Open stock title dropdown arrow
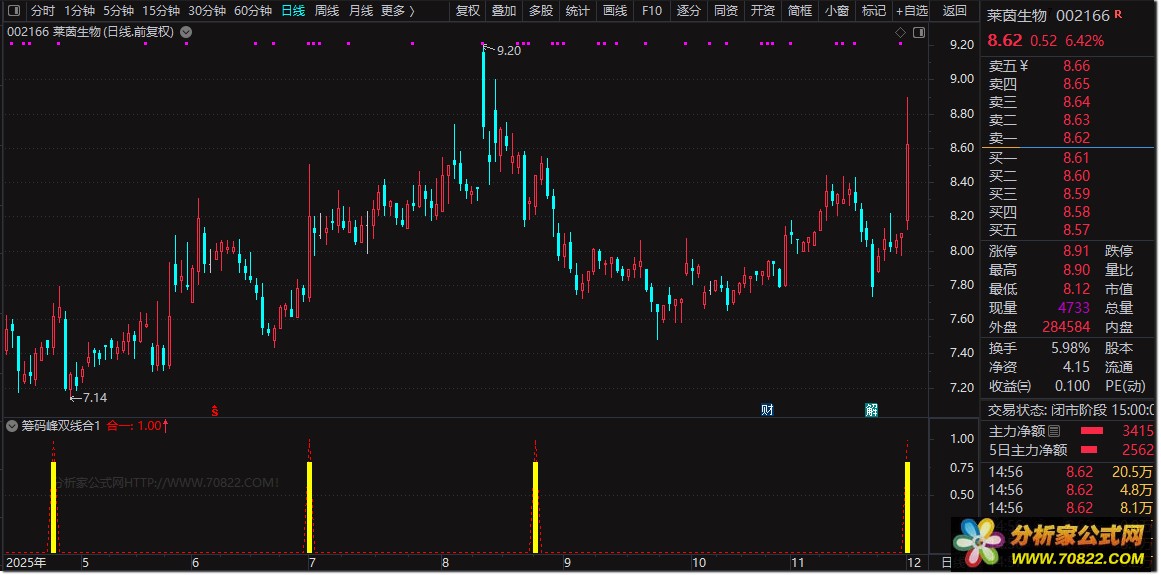Screen dimensions: 1161x575 [186, 32]
